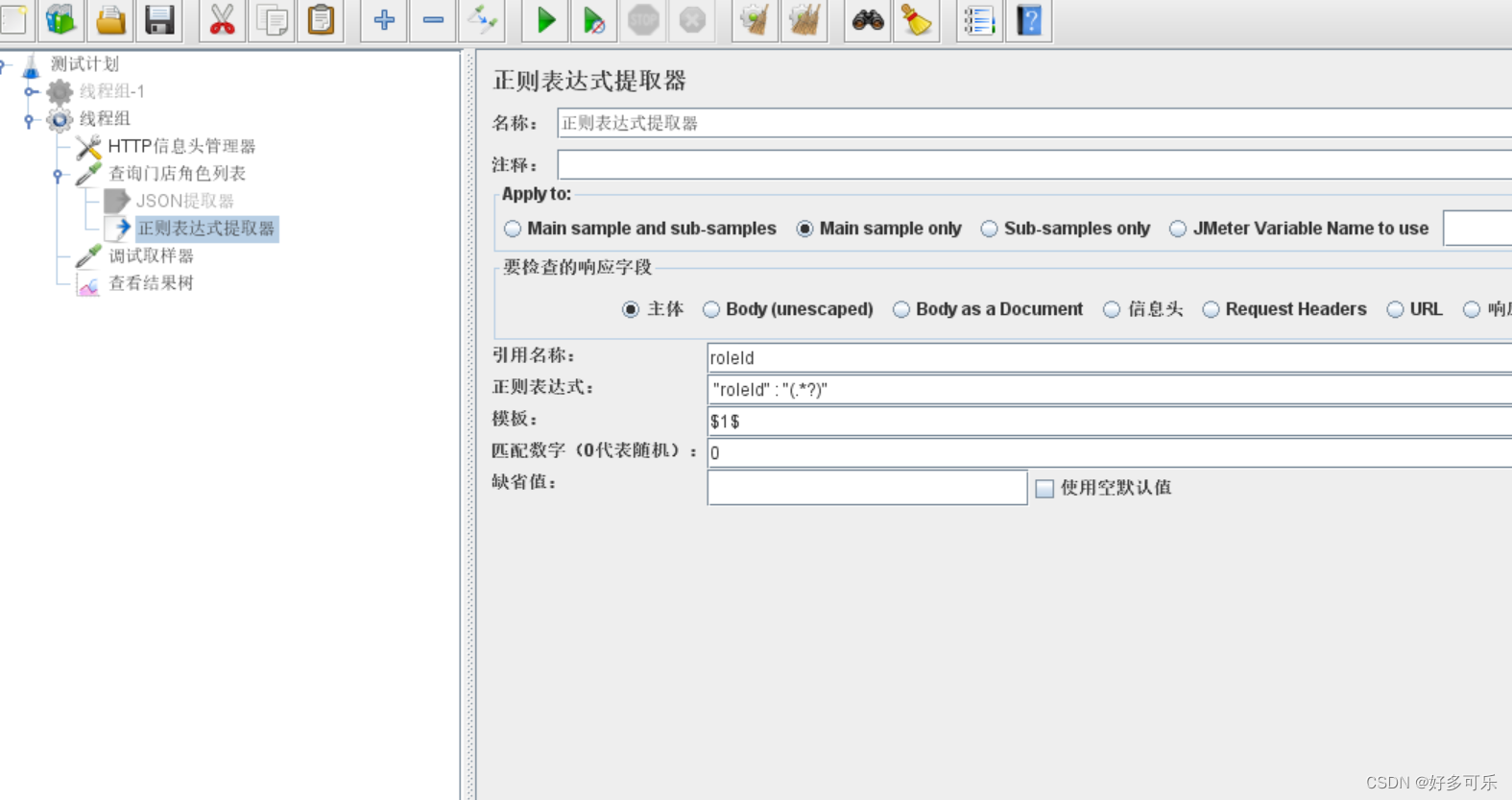Click the HTTP信息头管理器 wrench icon

88,147
